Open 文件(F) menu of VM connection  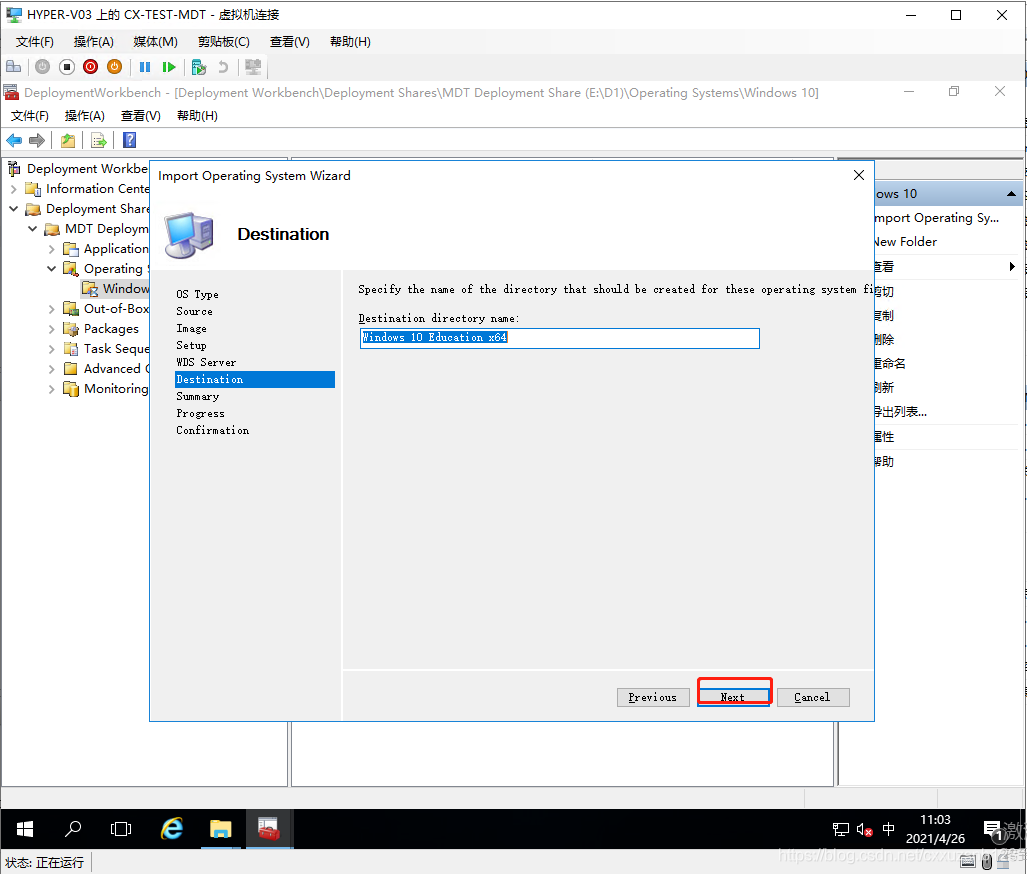tap(35, 42)
